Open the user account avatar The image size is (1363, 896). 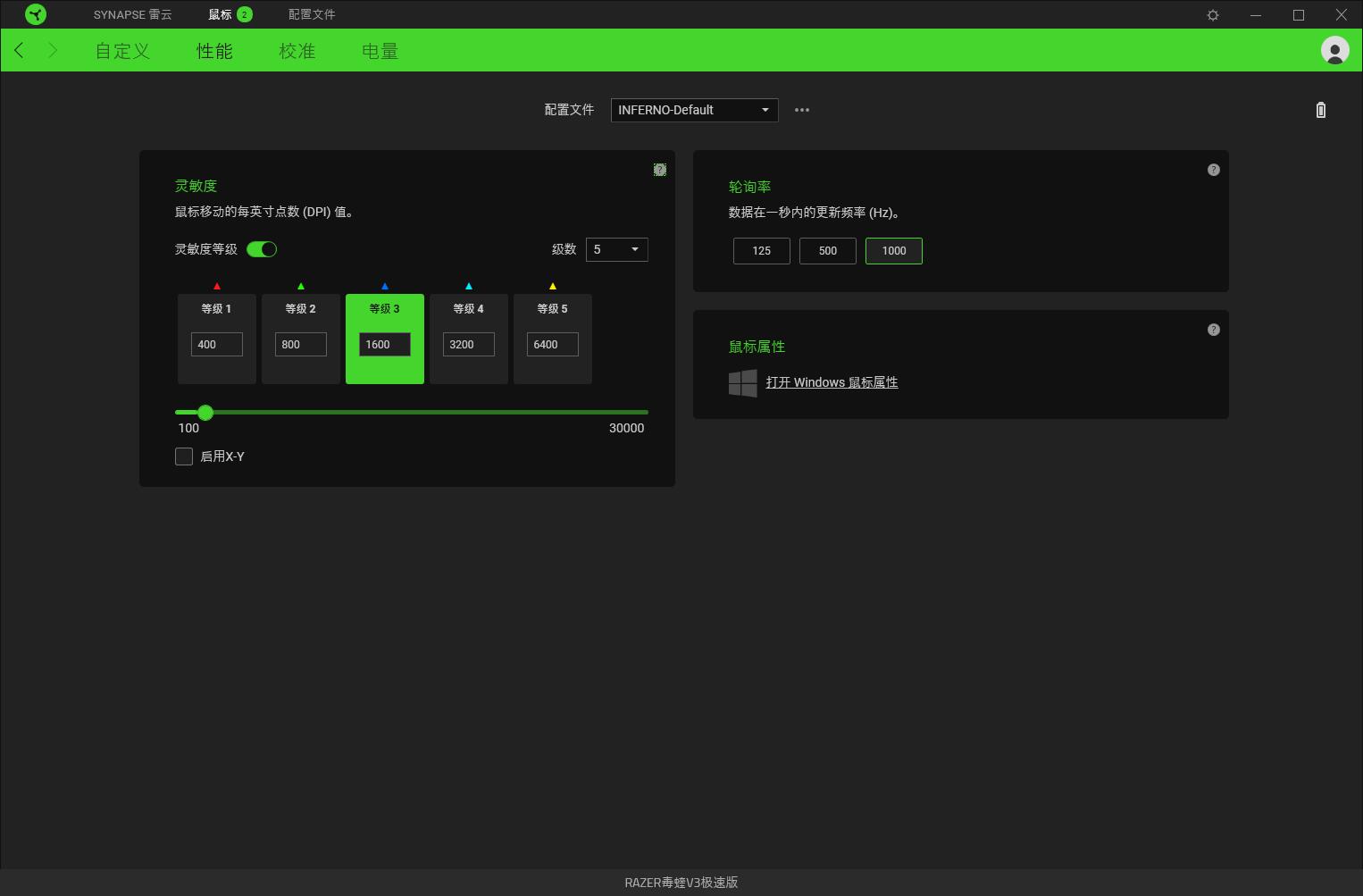(x=1334, y=51)
